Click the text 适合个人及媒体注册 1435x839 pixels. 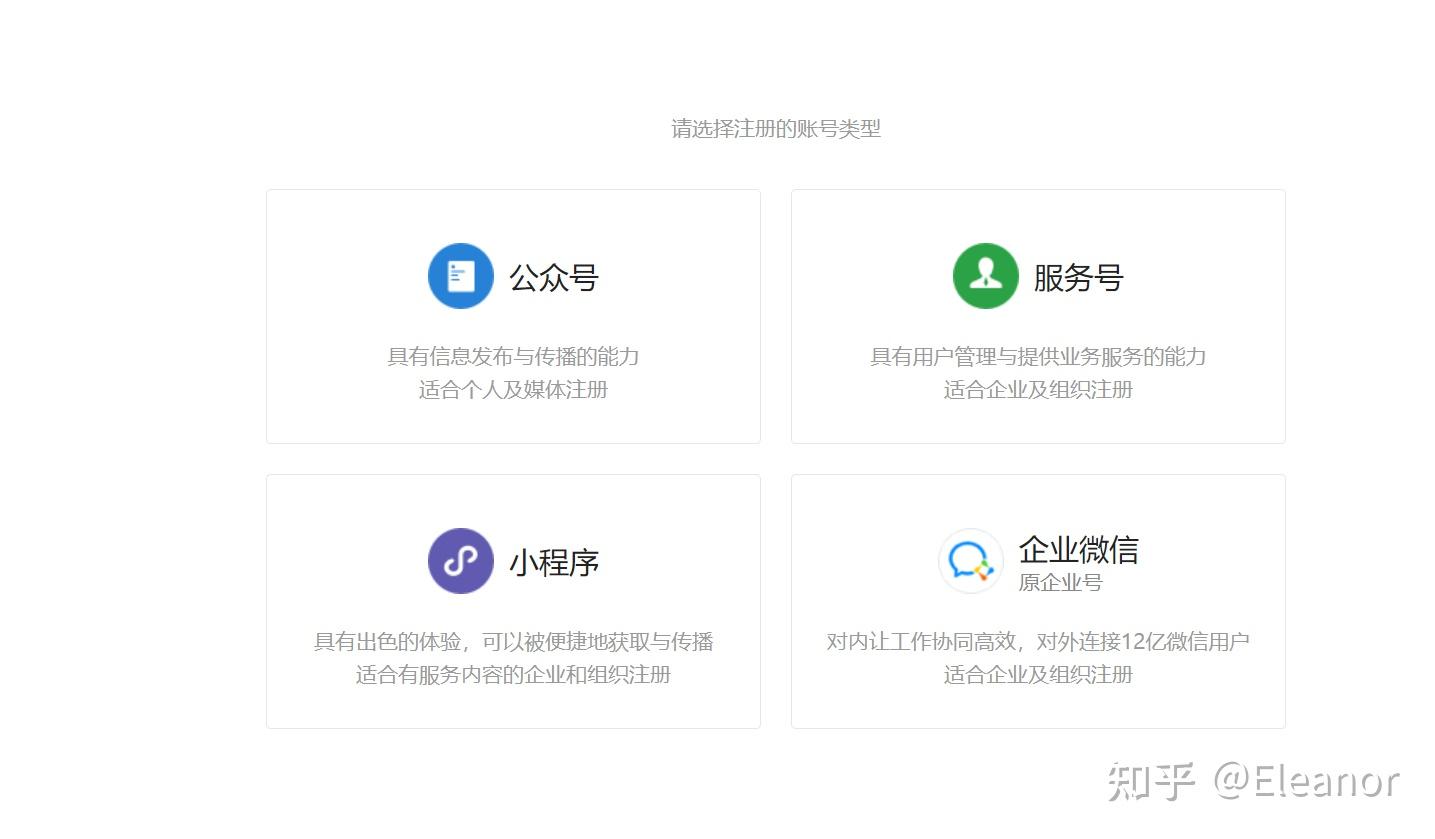tap(513, 390)
